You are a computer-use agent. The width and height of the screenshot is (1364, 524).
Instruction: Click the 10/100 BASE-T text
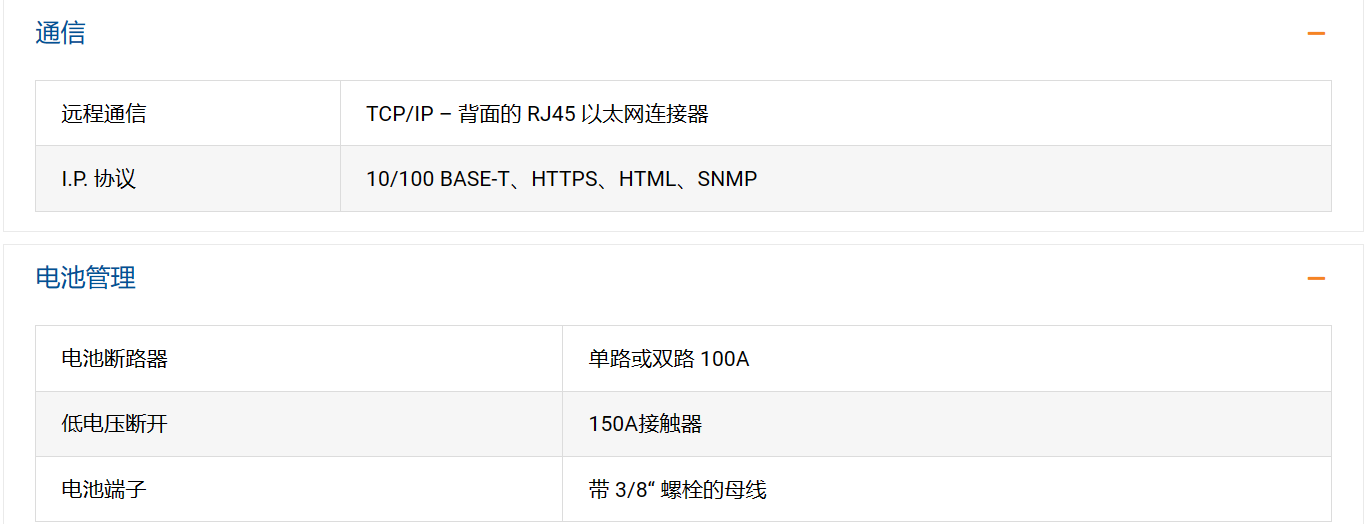point(438,180)
